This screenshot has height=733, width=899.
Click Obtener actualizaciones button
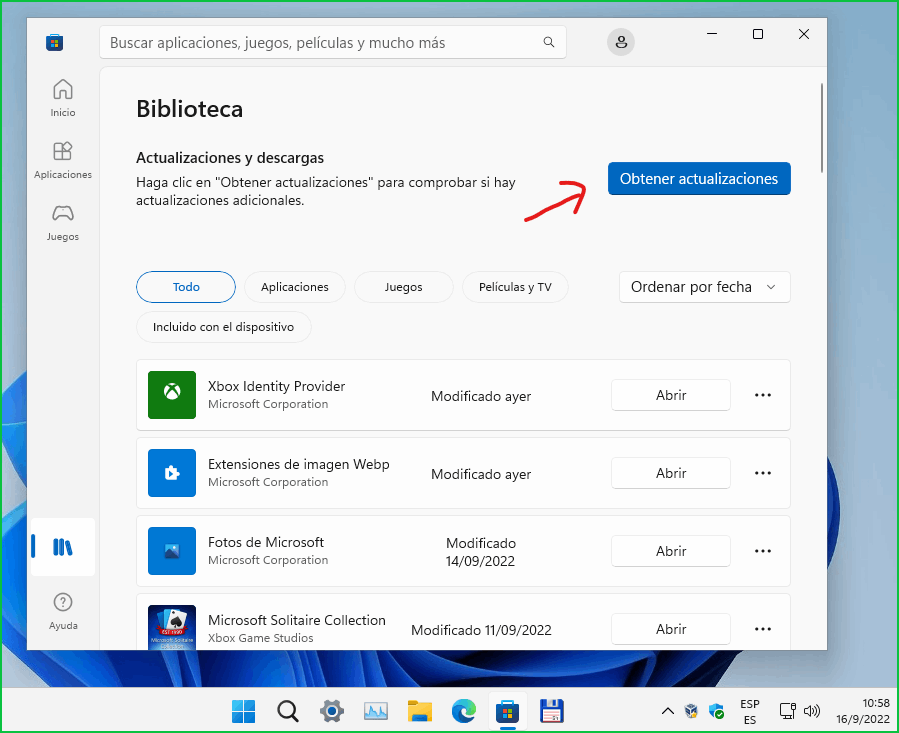pos(699,178)
